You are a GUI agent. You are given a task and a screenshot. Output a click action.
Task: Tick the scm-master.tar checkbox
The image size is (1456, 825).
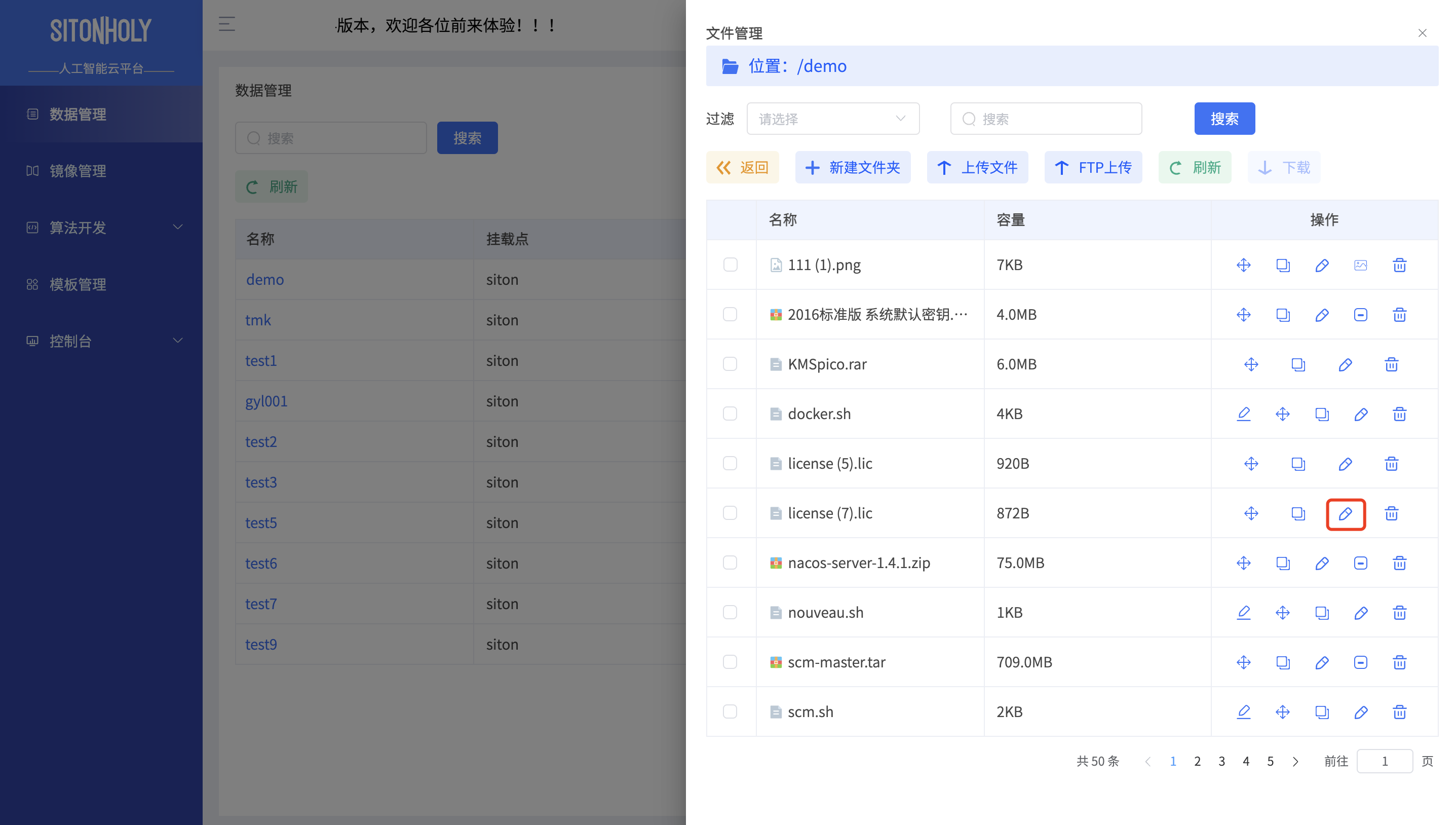coord(730,662)
